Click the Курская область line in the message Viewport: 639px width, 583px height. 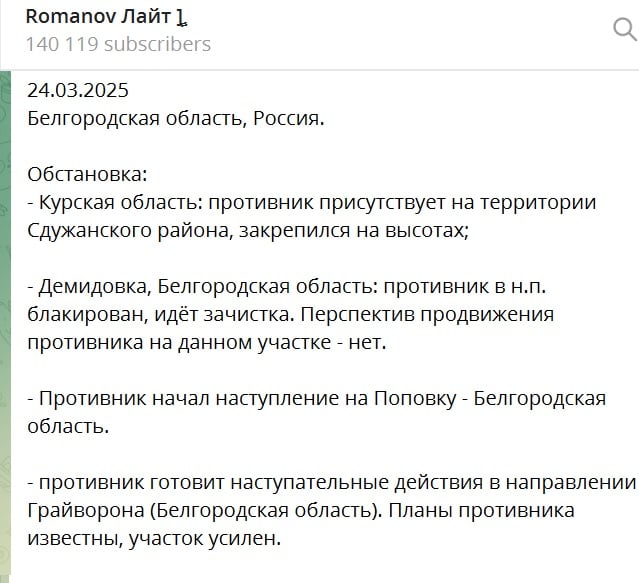point(312,202)
